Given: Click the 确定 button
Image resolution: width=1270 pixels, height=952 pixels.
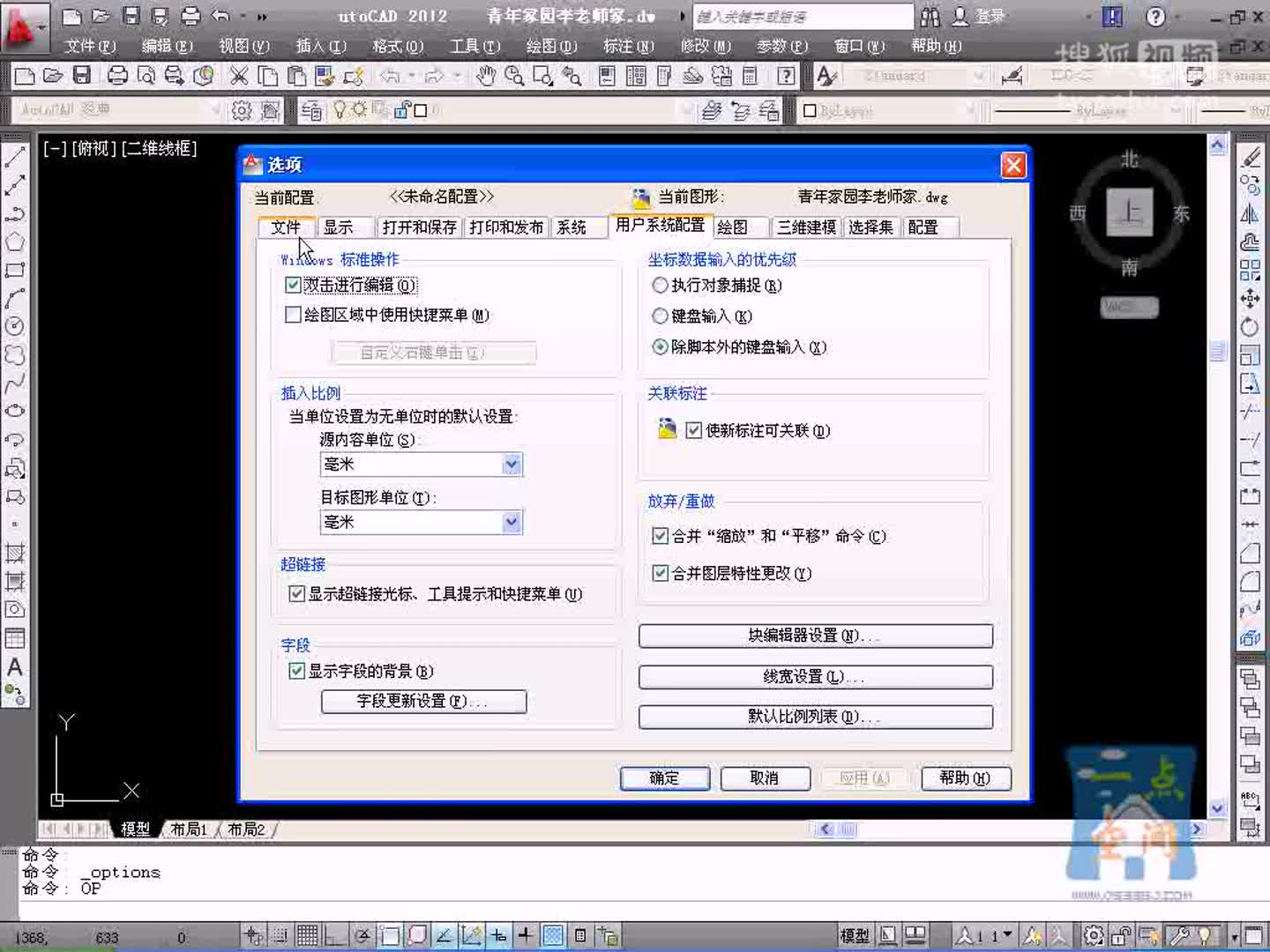Looking at the screenshot, I should point(665,778).
